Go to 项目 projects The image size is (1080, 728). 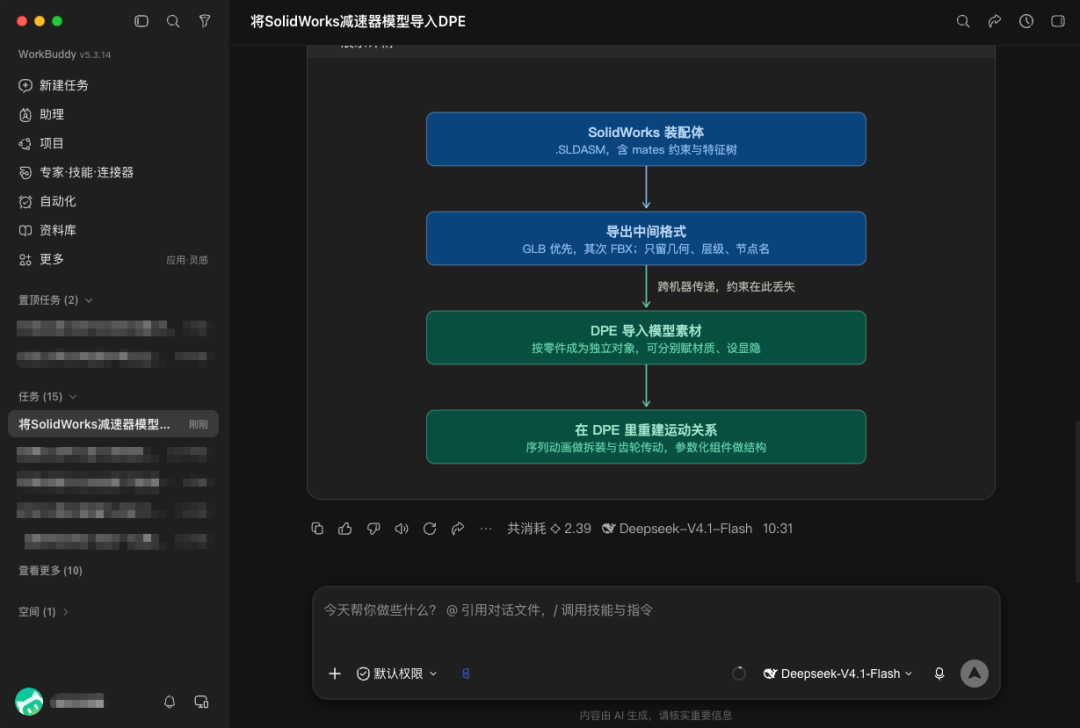pos(41,143)
